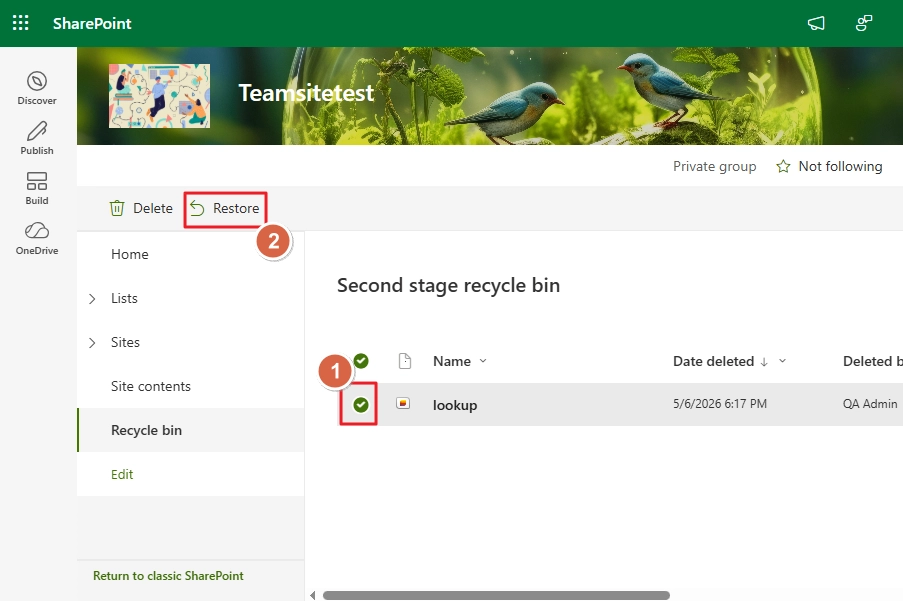Open Publish in the left rail

37,138
